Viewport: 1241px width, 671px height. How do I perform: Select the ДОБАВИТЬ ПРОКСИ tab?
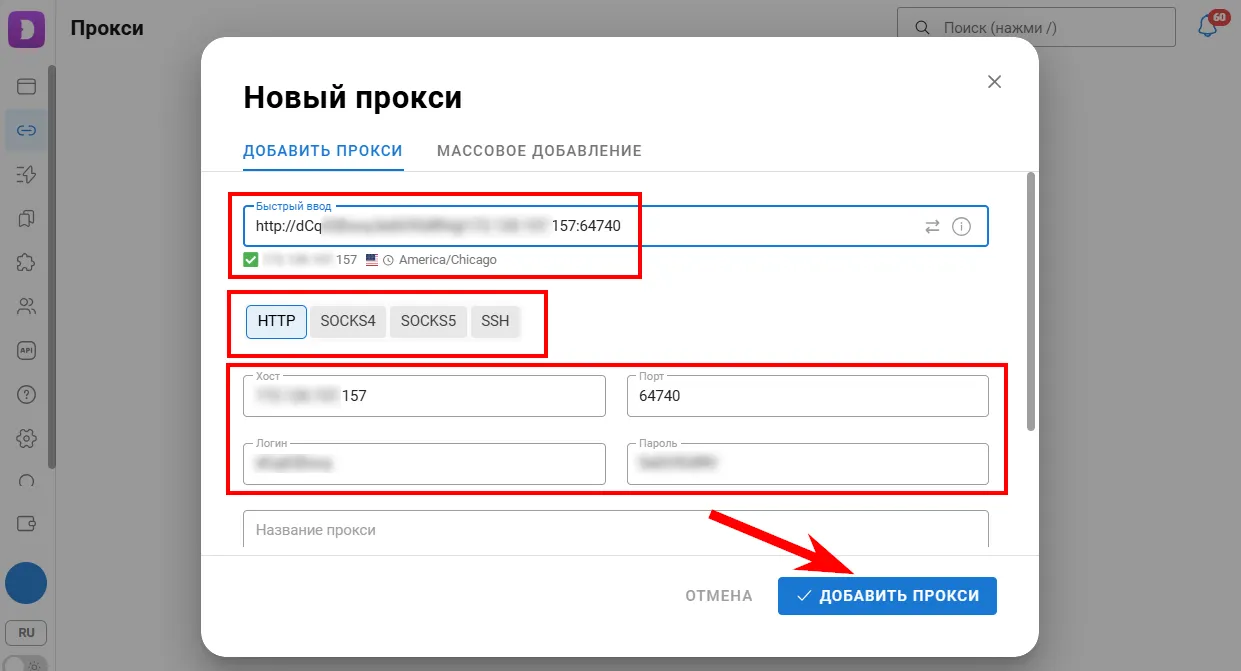pyautogui.click(x=322, y=150)
